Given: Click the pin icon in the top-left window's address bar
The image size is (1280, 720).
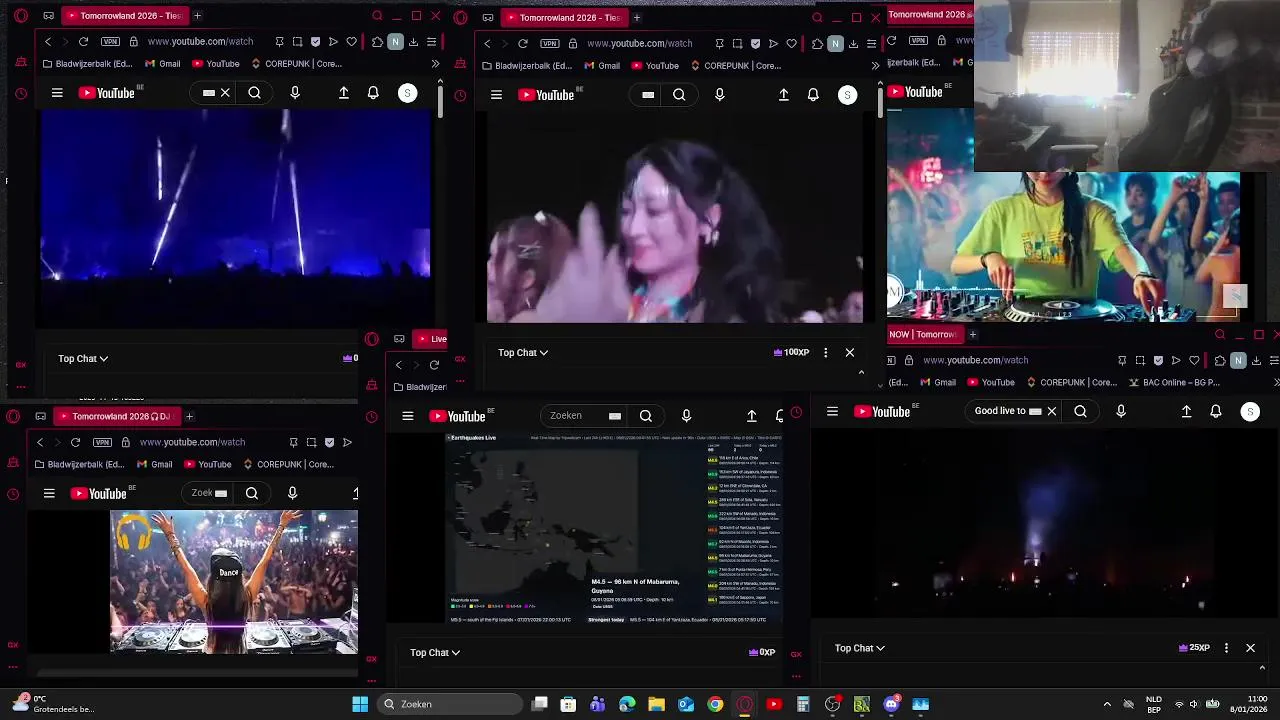Looking at the screenshot, I should (279, 42).
